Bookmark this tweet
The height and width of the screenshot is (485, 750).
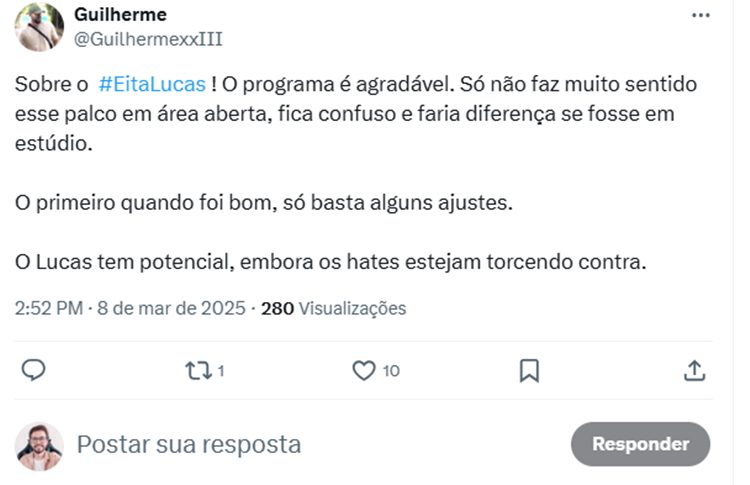pyautogui.click(x=529, y=370)
